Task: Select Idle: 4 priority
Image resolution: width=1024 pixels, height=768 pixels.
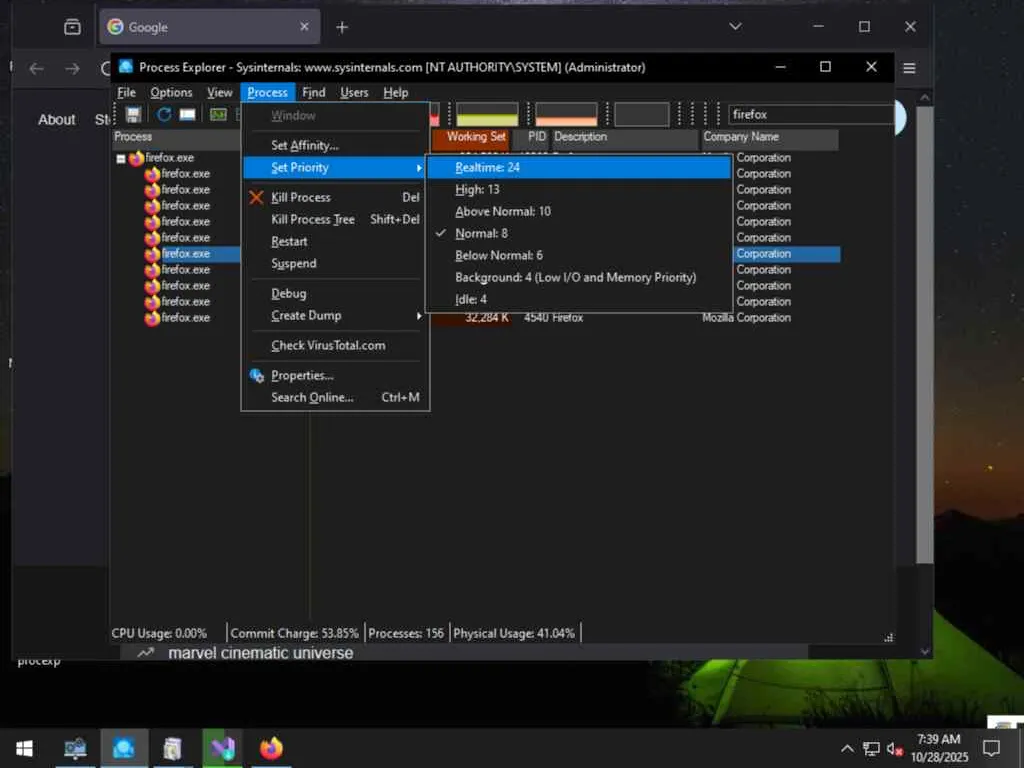Action: click(579, 300)
